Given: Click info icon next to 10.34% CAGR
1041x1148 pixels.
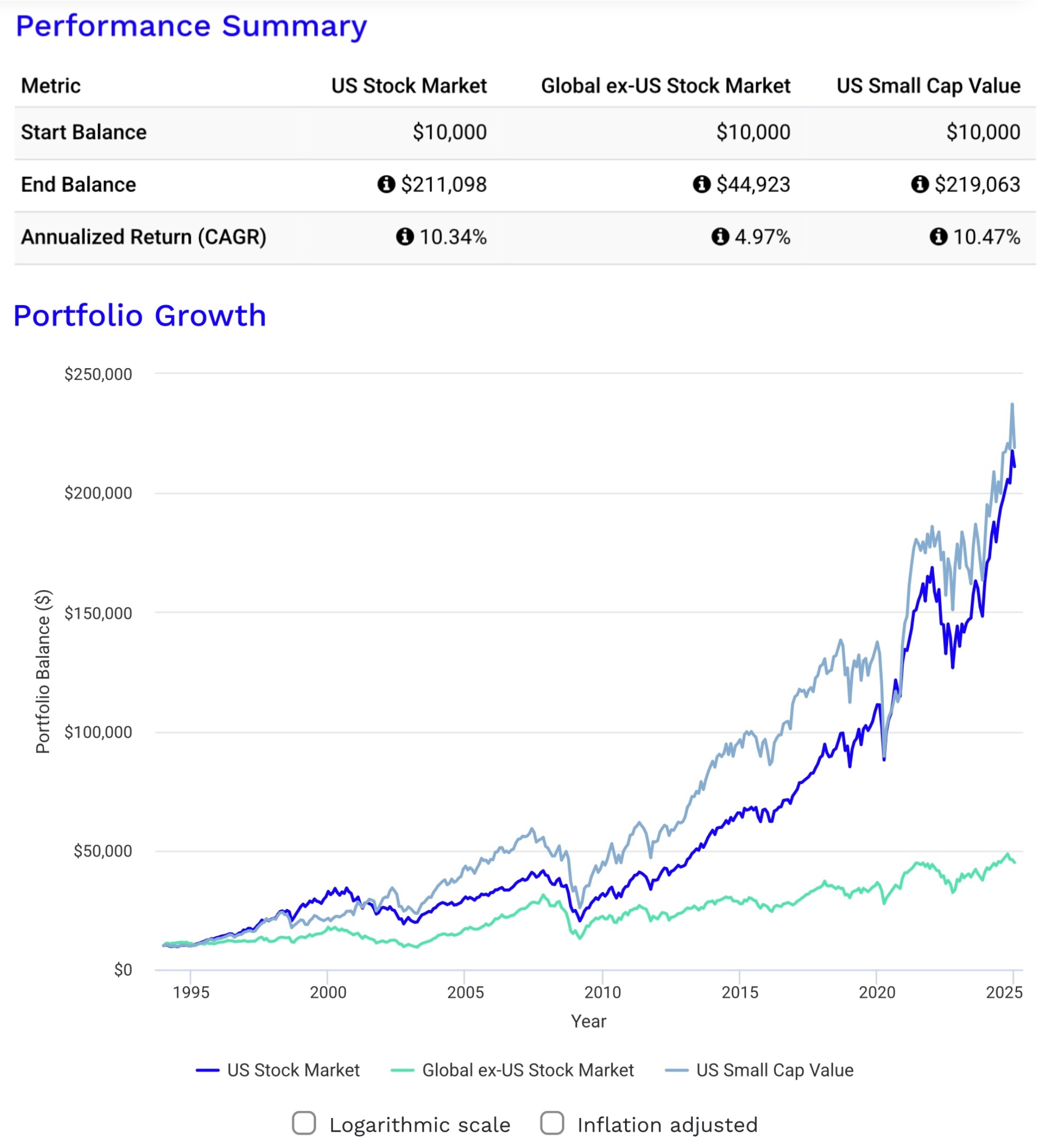Looking at the screenshot, I should tap(405, 236).
